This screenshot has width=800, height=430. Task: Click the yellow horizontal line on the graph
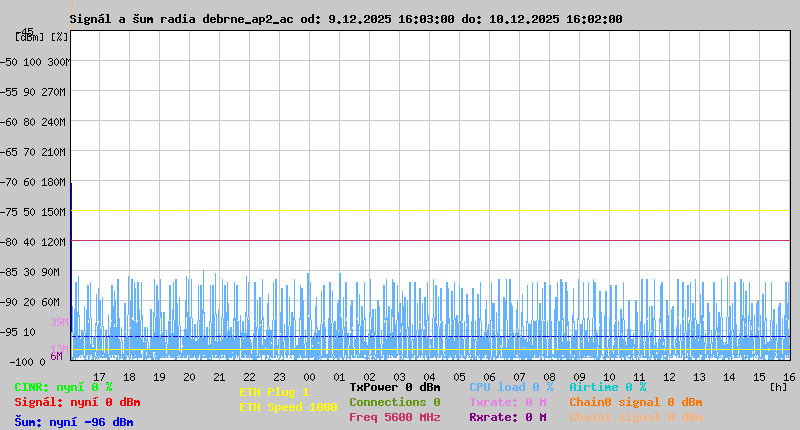(430, 211)
